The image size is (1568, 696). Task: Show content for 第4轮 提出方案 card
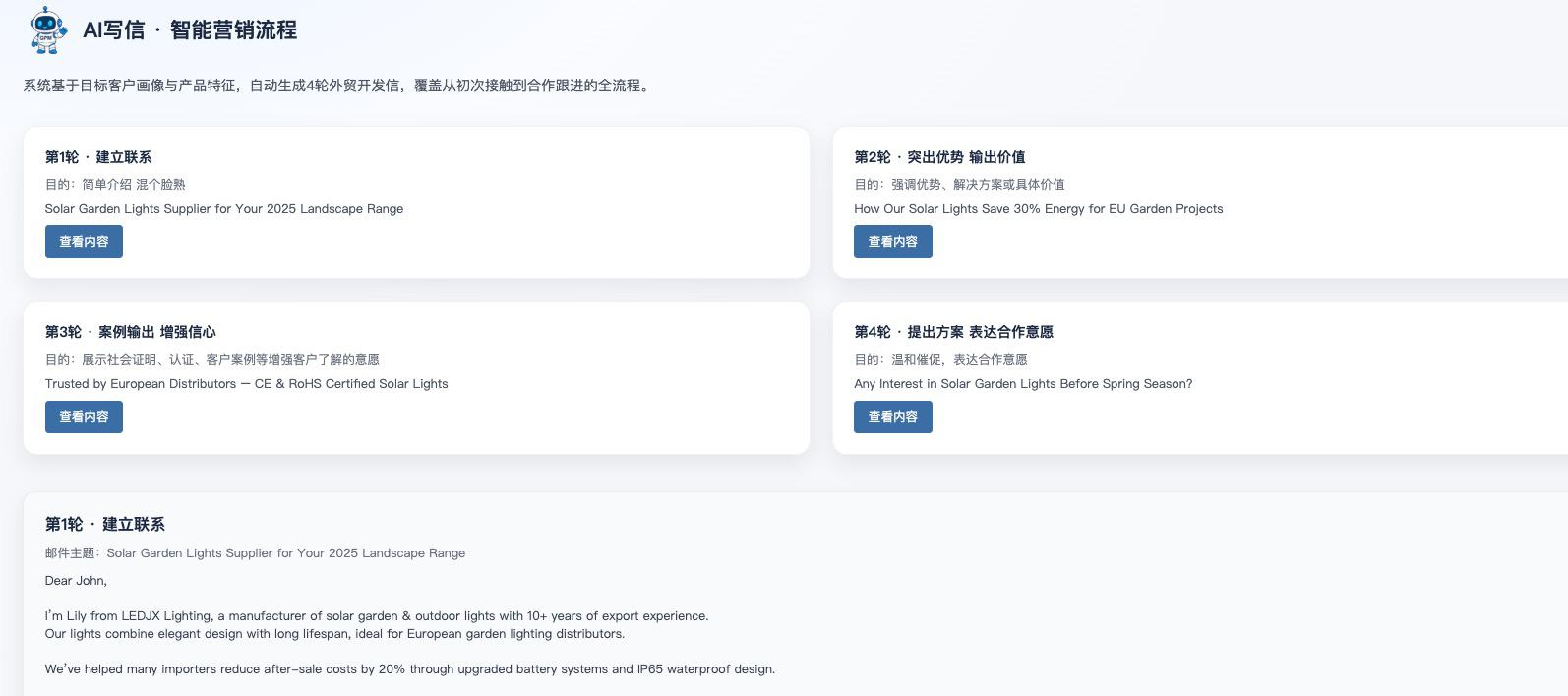(x=892, y=417)
